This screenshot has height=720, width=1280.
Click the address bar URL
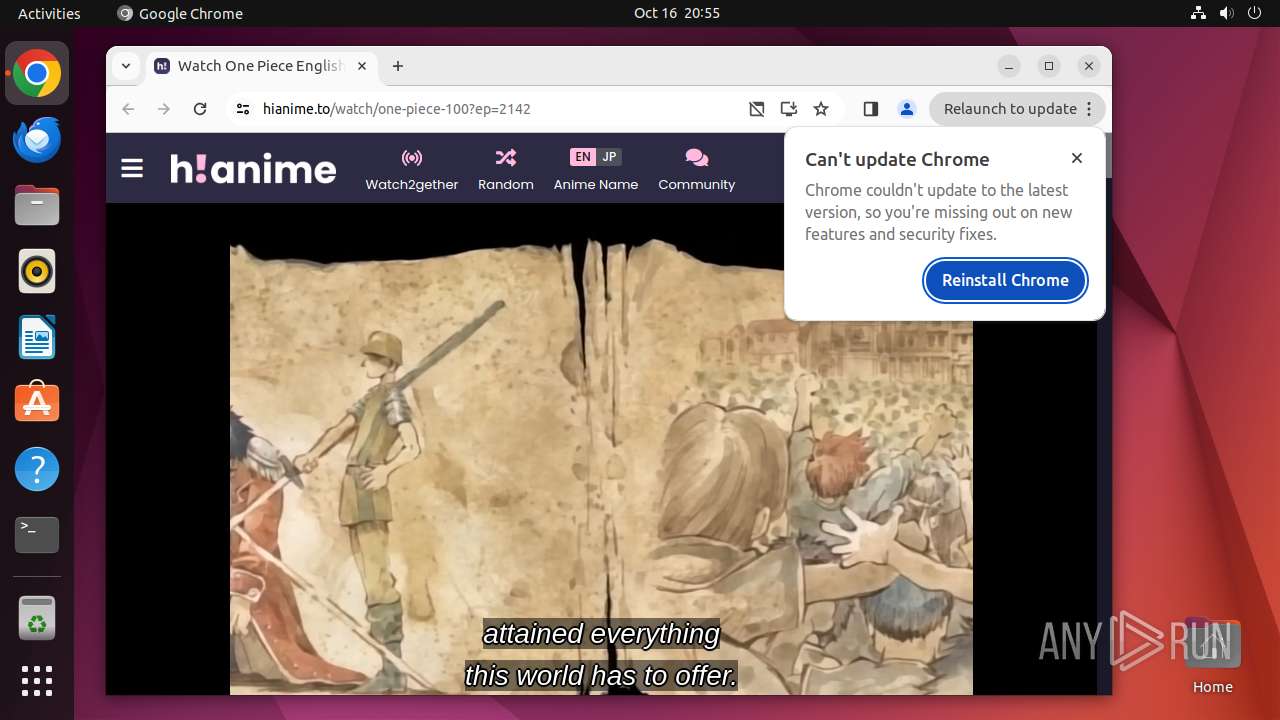coord(397,109)
